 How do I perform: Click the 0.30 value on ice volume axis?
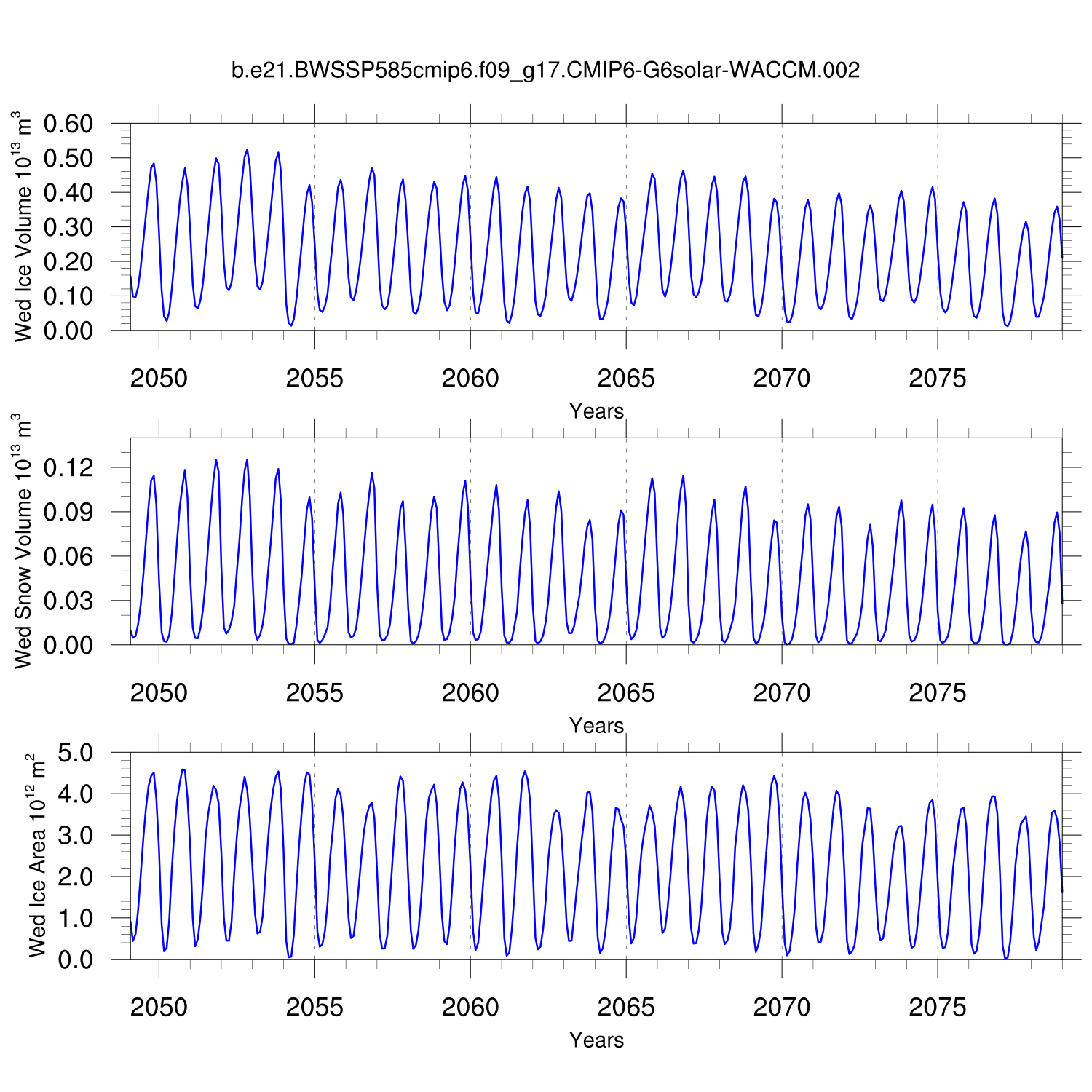click(68, 227)
